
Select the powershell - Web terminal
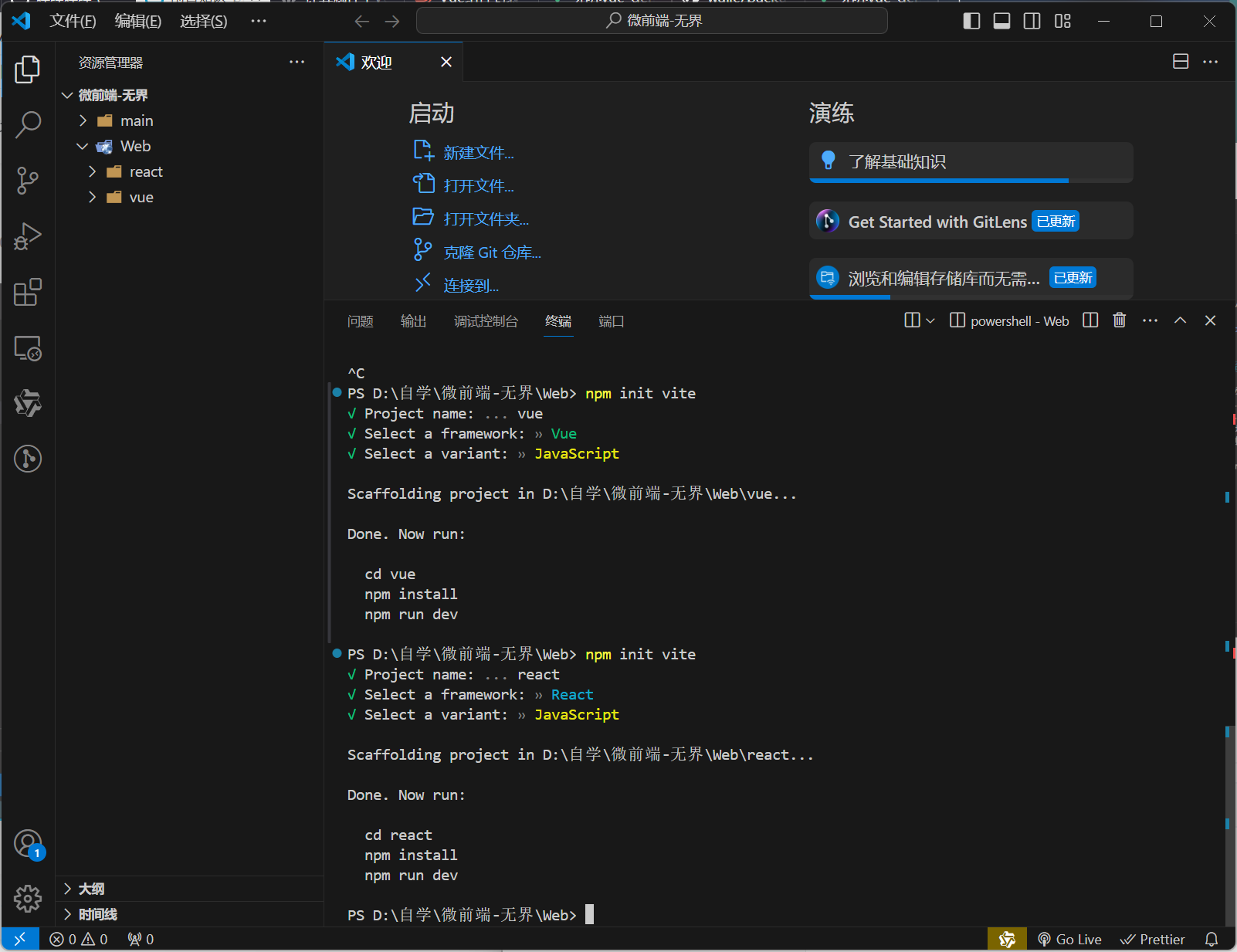tap(1009, 320)
